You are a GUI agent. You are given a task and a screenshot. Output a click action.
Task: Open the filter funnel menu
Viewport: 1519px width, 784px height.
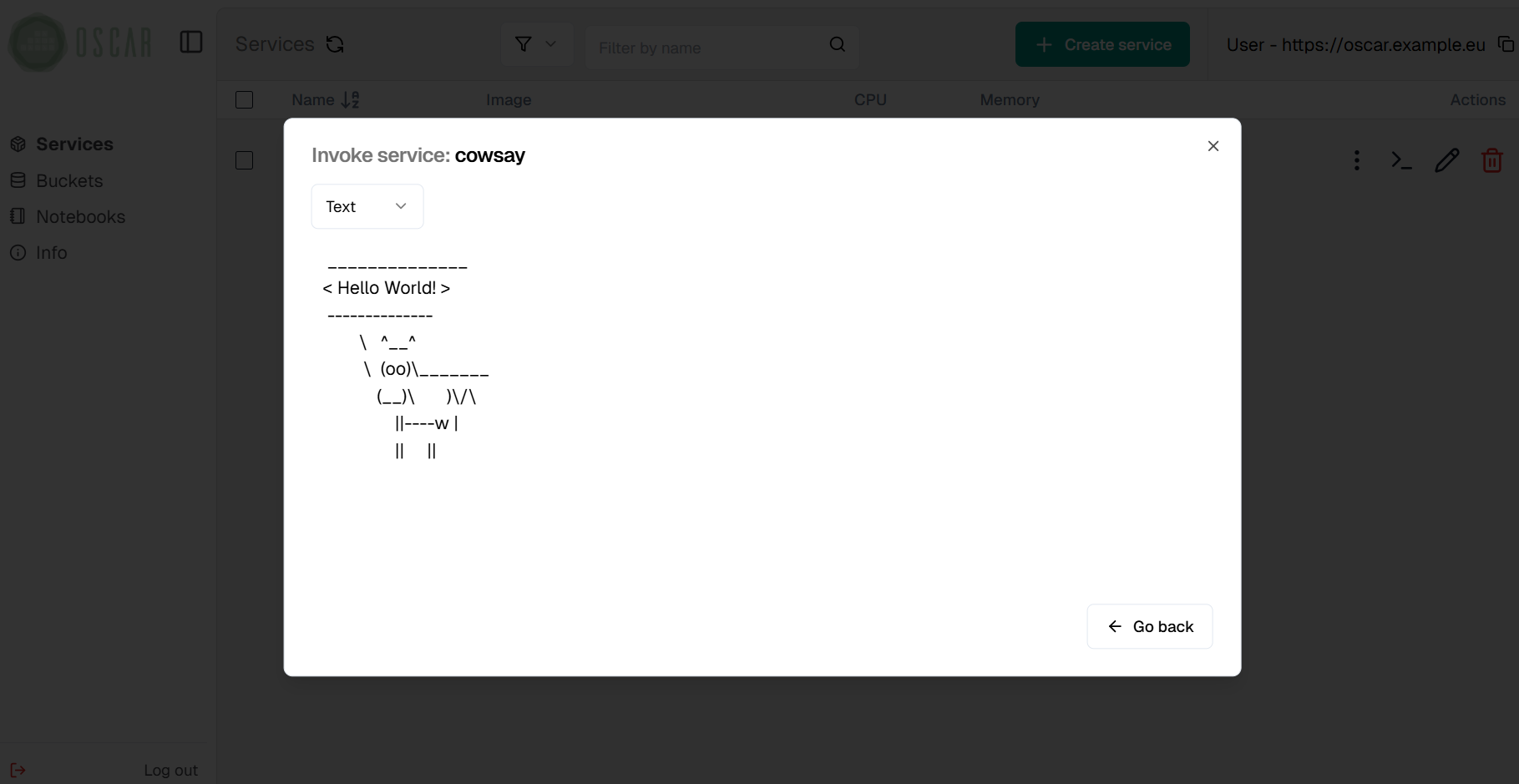coord(523,43)
